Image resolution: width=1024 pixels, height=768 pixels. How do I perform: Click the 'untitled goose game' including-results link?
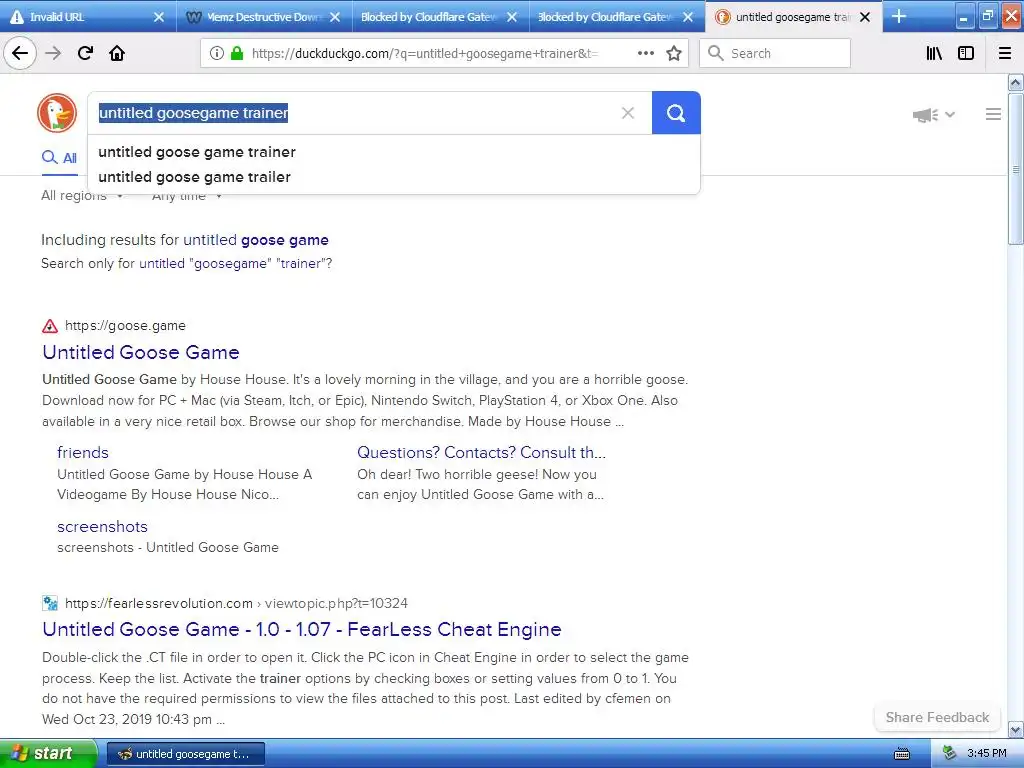coord(255,240)
